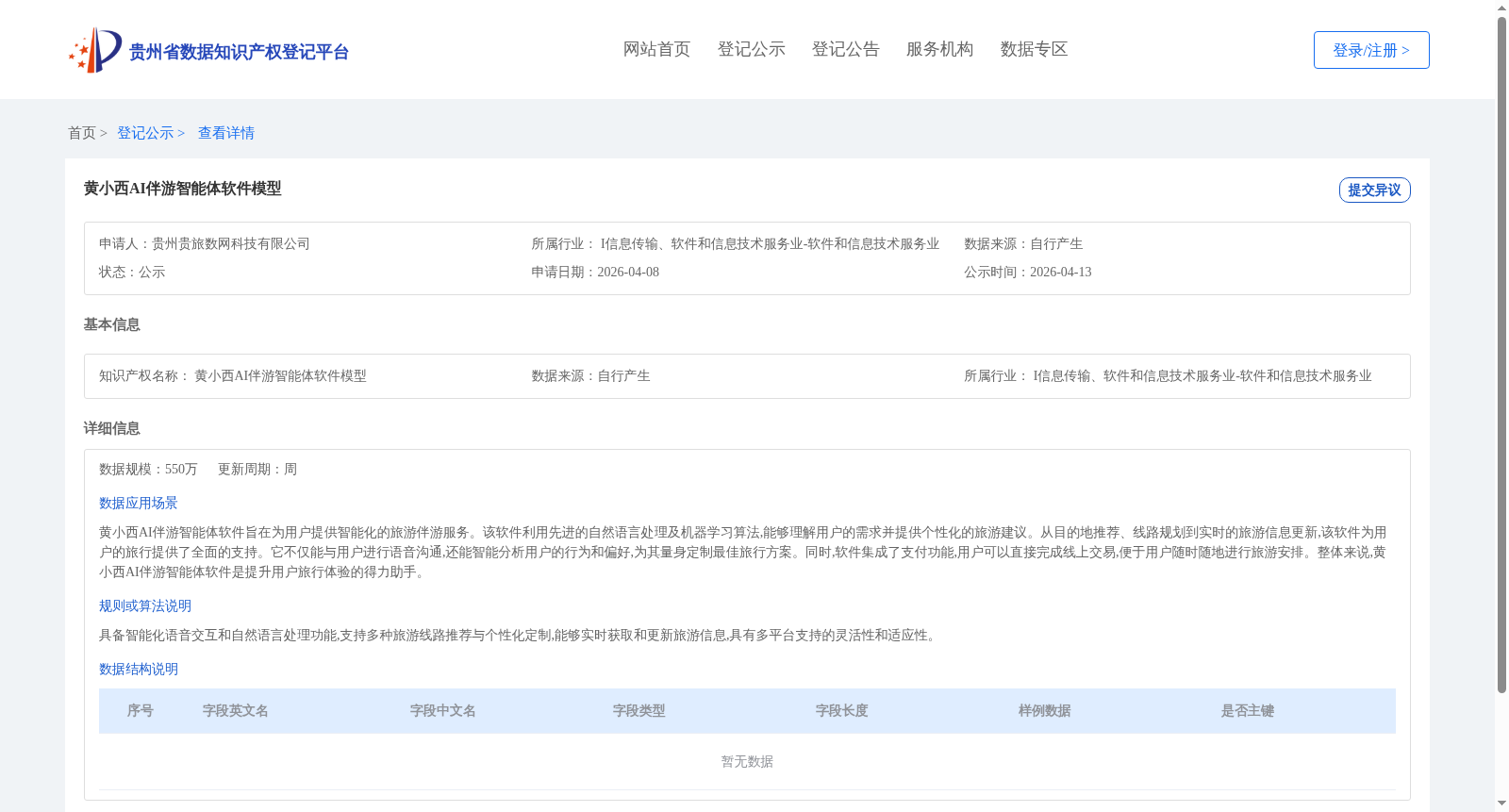The image size is (1509, 812).
Task: Click the page heading 黄小西AI伴游智能体软件模型
Action: pyautogui.click(x=182, y=189)
